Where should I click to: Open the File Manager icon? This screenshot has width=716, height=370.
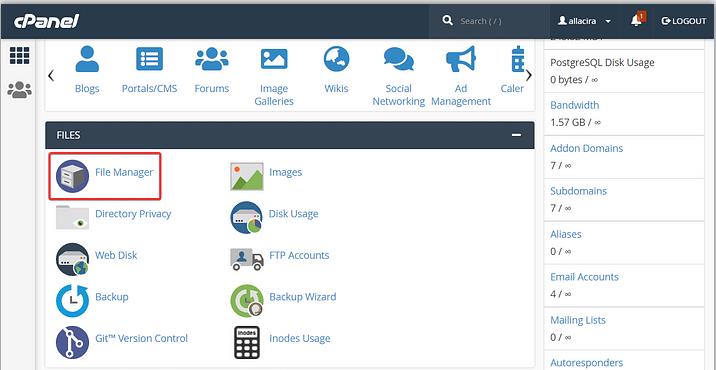point(73,176)
